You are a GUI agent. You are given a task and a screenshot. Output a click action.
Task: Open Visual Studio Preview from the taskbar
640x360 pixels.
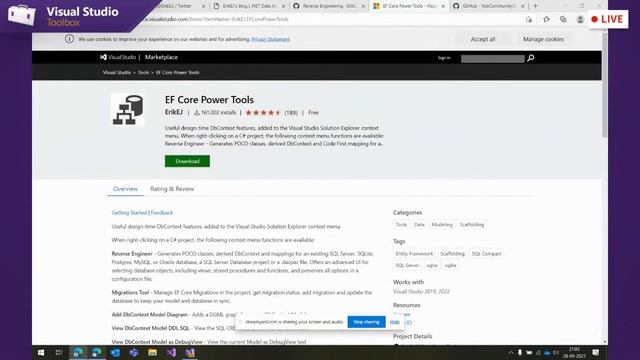click(190, 353)
